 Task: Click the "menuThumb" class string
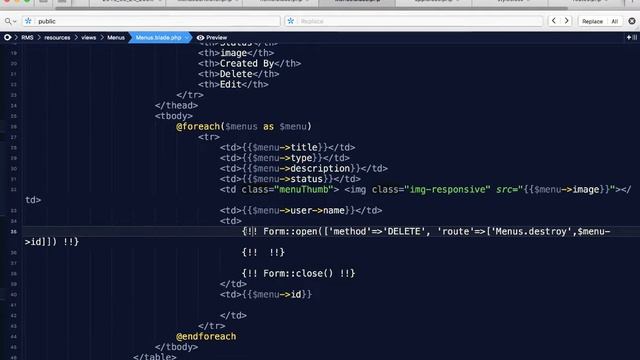[x=304, y=189]
